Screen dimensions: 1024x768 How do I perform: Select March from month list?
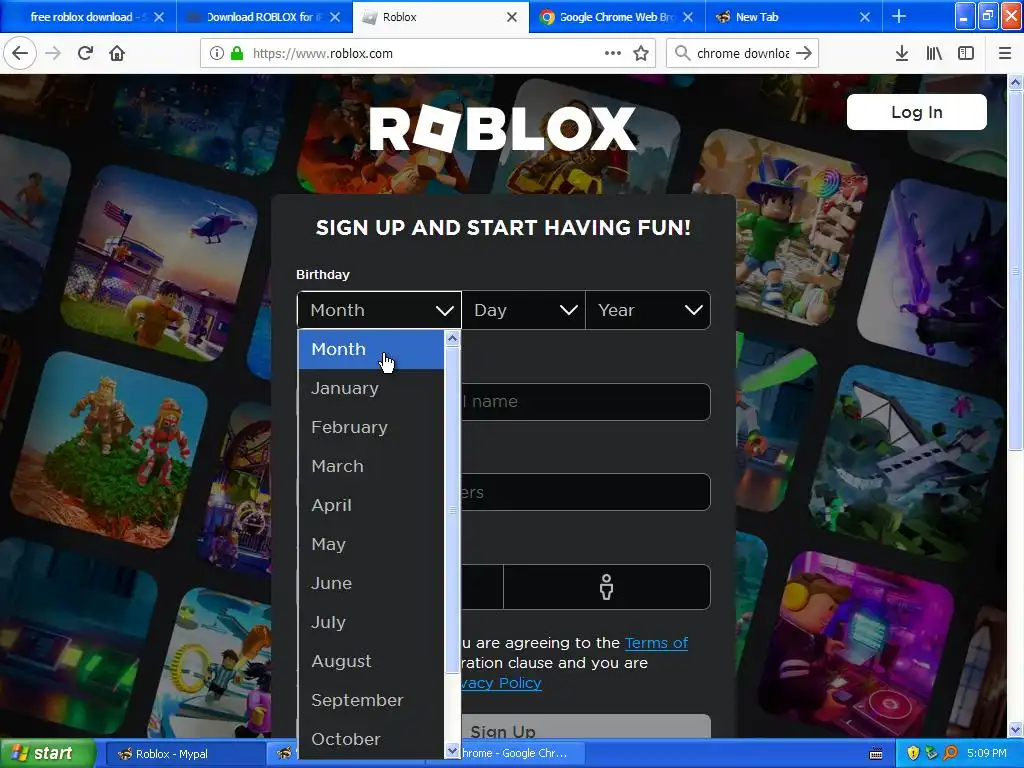point(371,466)
